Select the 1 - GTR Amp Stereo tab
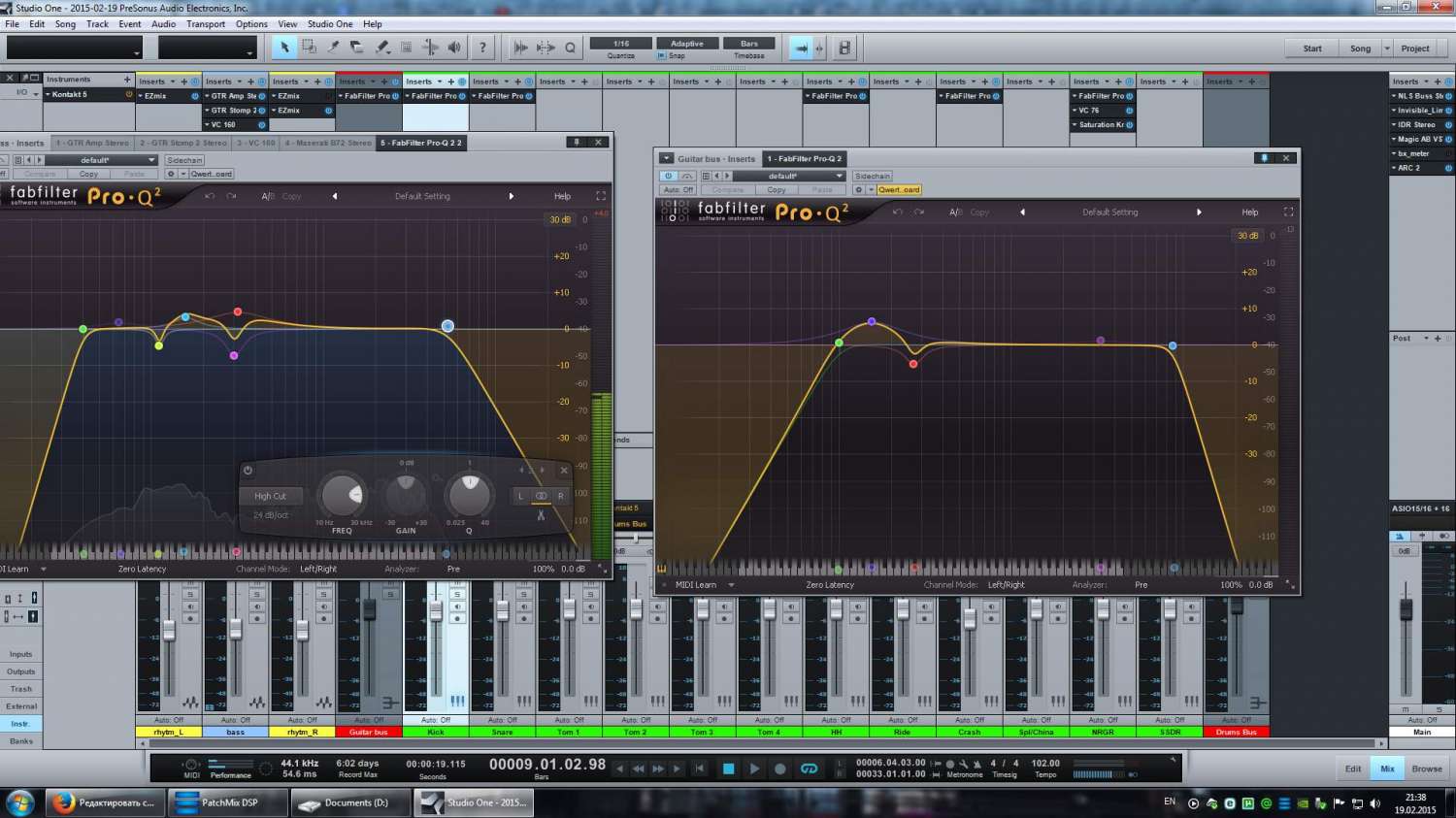The image size is (1456, 818). click(x=92, y=143)
